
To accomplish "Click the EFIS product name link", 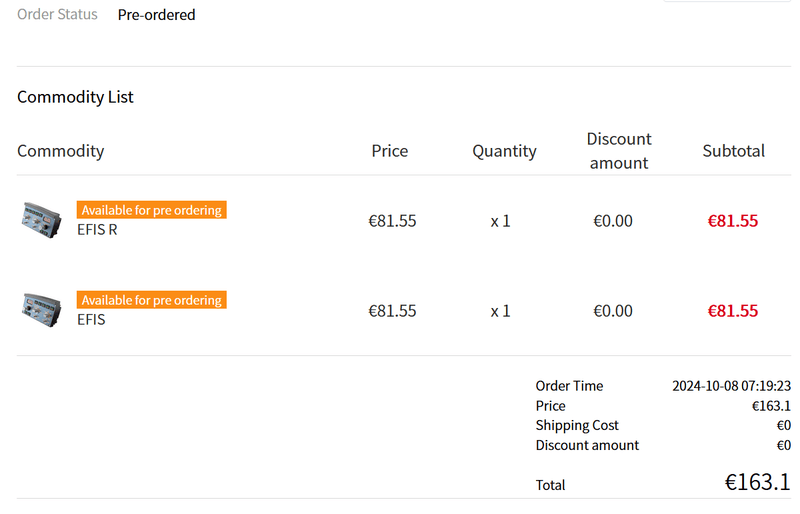I will pos(91,320).
